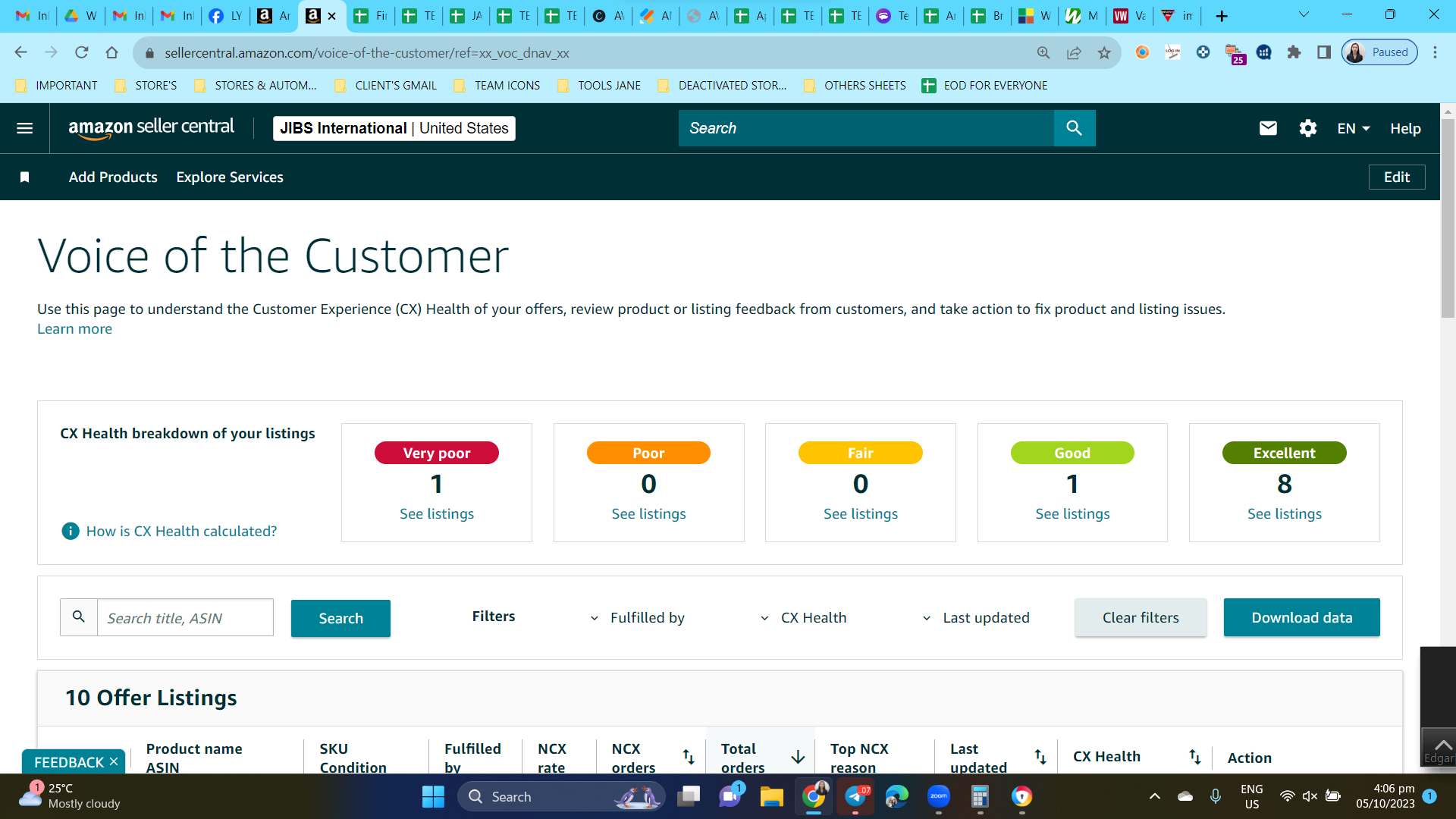Image resolution: width=1456 pixels, height=819 pixels.
Task: Expand the EN language dropdown
Action: click(x=1354, y=128)
